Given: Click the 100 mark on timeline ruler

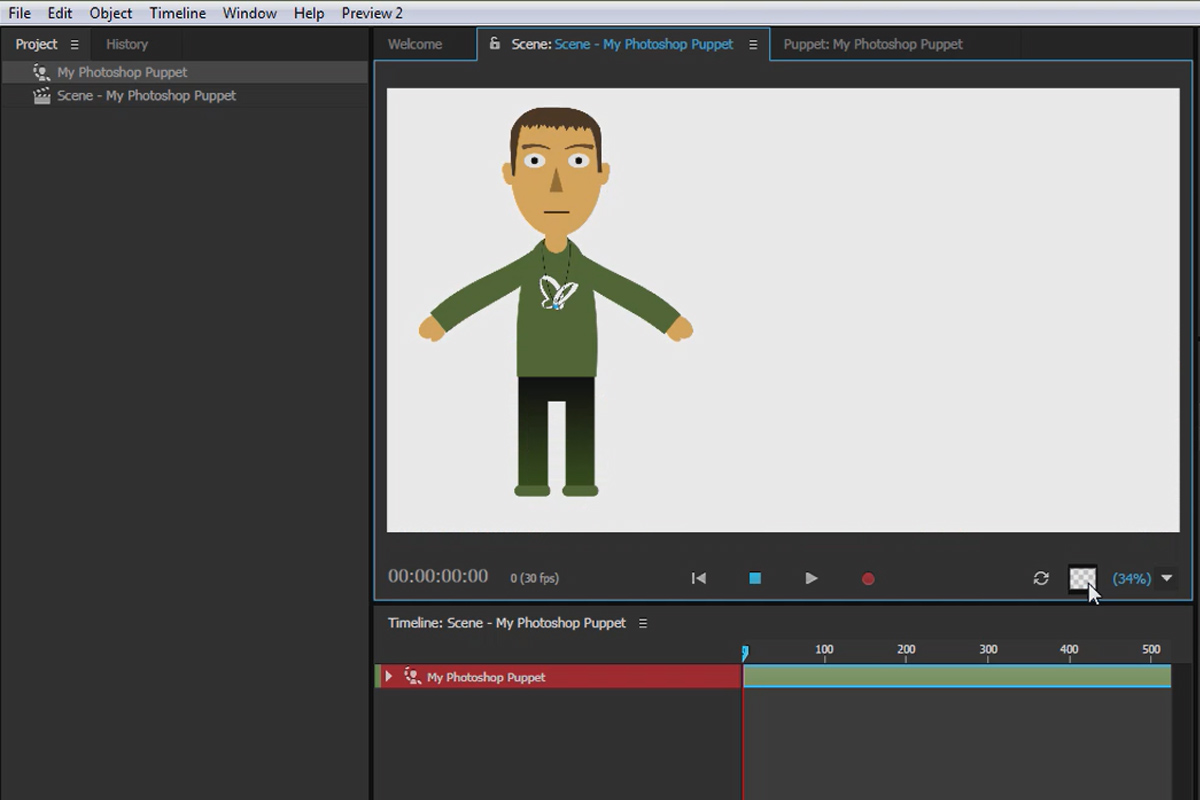Looking at the screenshot, I should (x=824, y=649).
